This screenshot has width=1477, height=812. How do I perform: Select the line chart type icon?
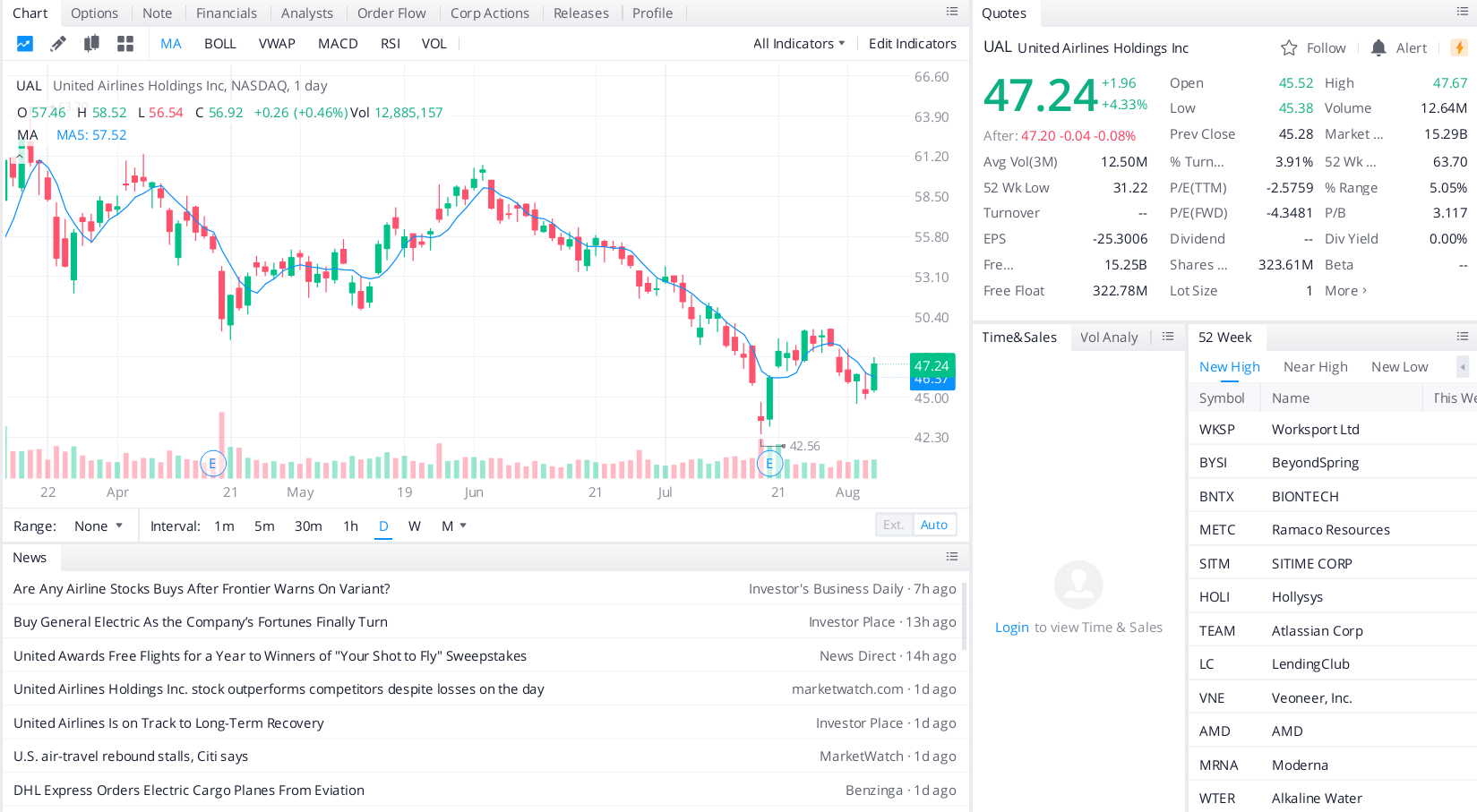[x=25, y=44]
